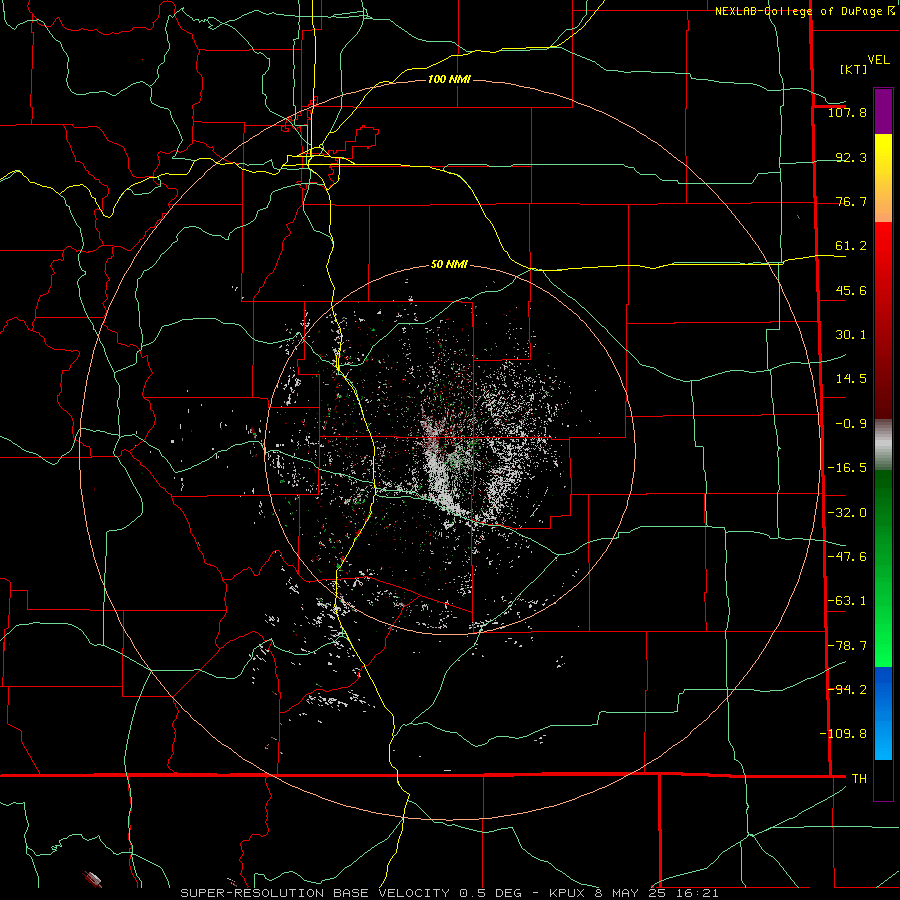900x900 pixels.
Task: Select the 45.6 velocity scale value
Action: coord(851,290)
